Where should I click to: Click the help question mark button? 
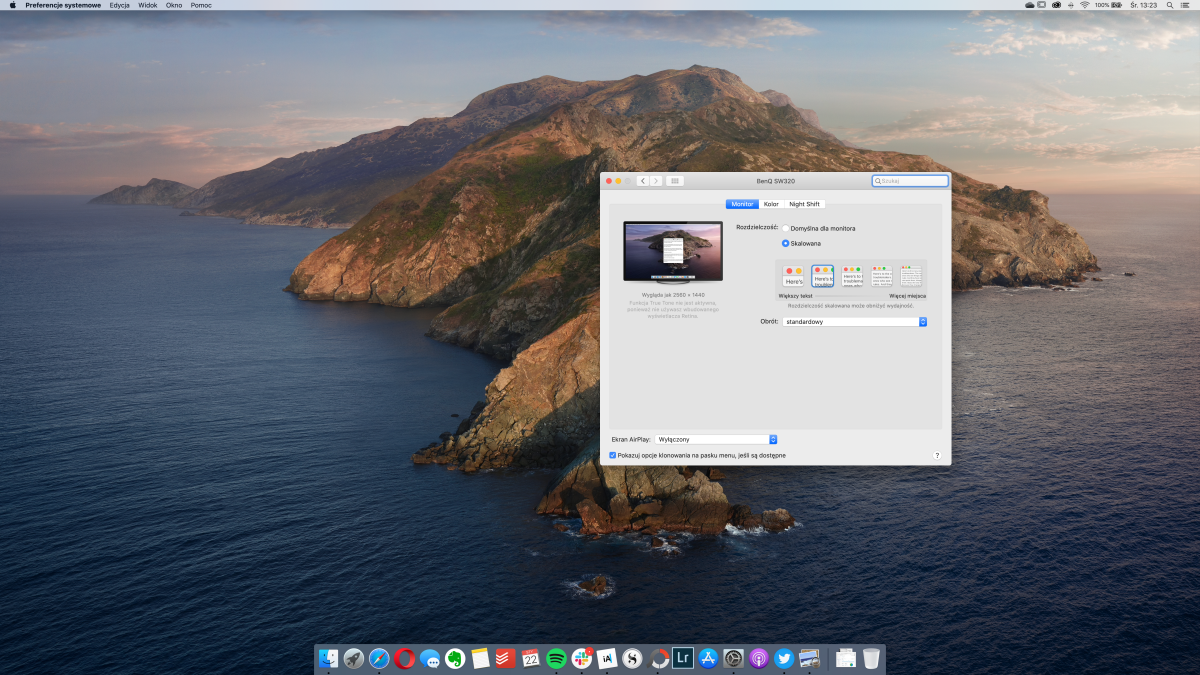(x=937, y=455)
